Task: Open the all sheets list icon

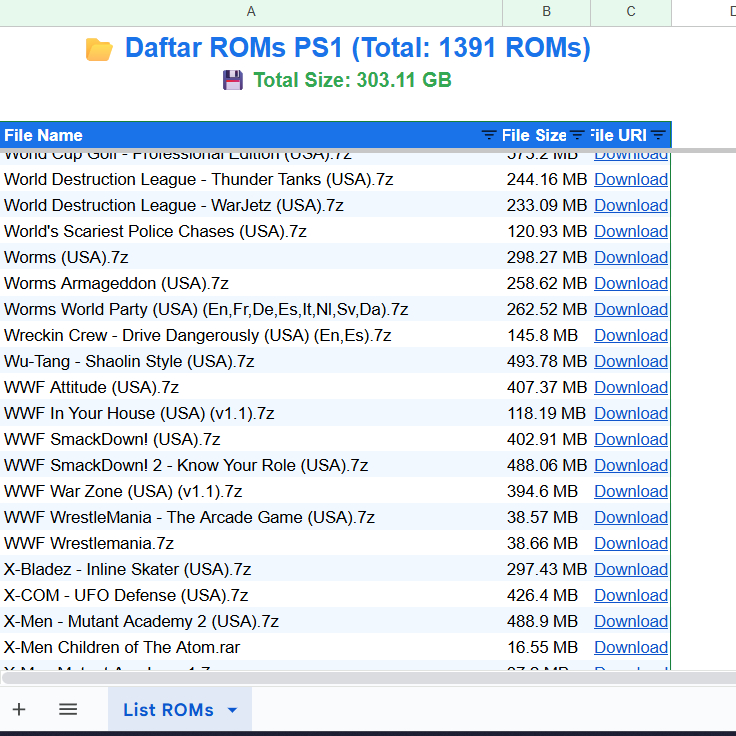Action: (68, 709)
